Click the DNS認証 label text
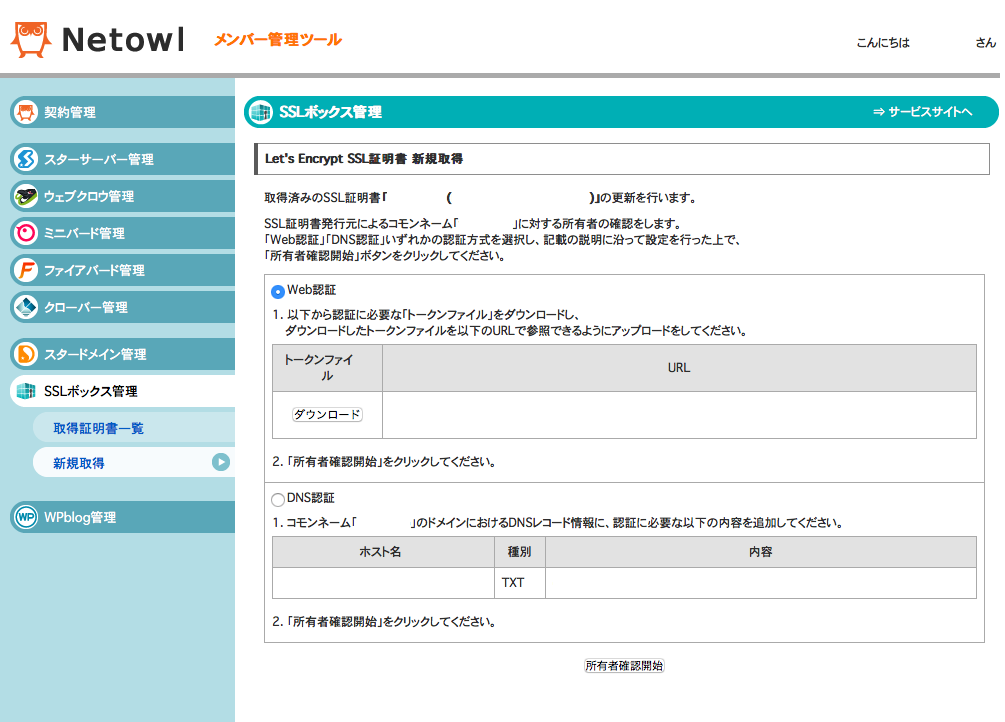The width and height of the screenshot is (1005, 722). (311, 498)
